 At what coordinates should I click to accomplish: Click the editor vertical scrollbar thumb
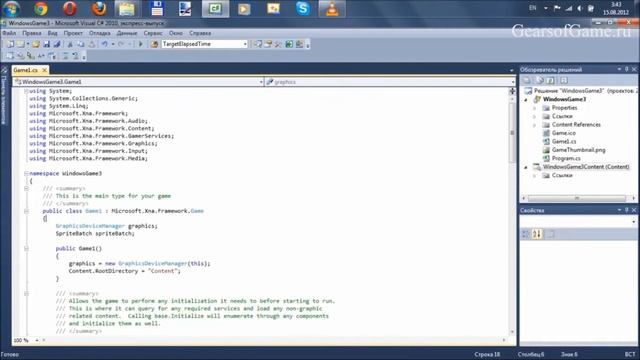point(512,132)
